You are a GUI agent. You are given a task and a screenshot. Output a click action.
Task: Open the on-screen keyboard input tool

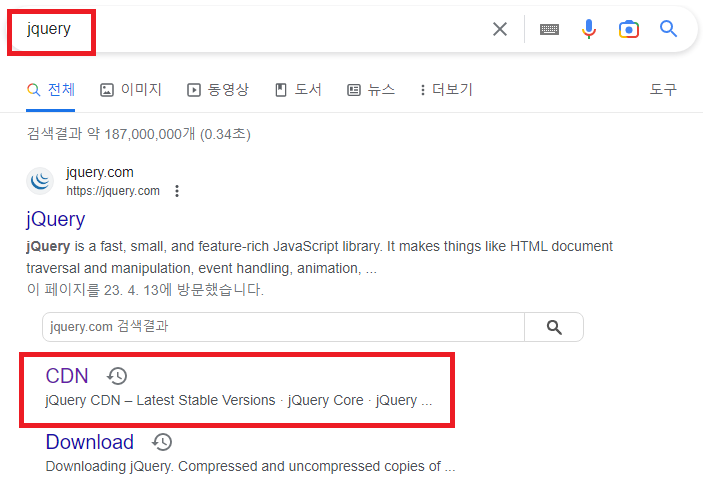[x=549, y=30]
